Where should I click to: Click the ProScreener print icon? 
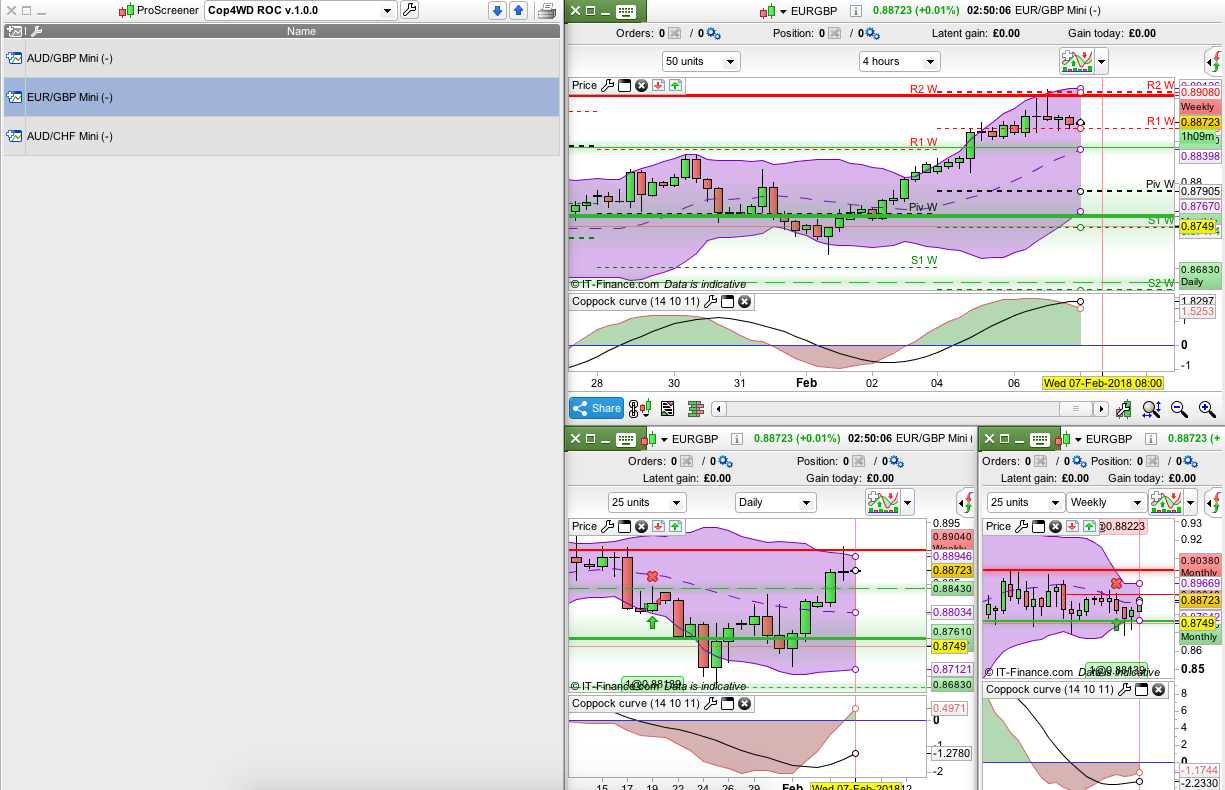click(x=547, y=11)
